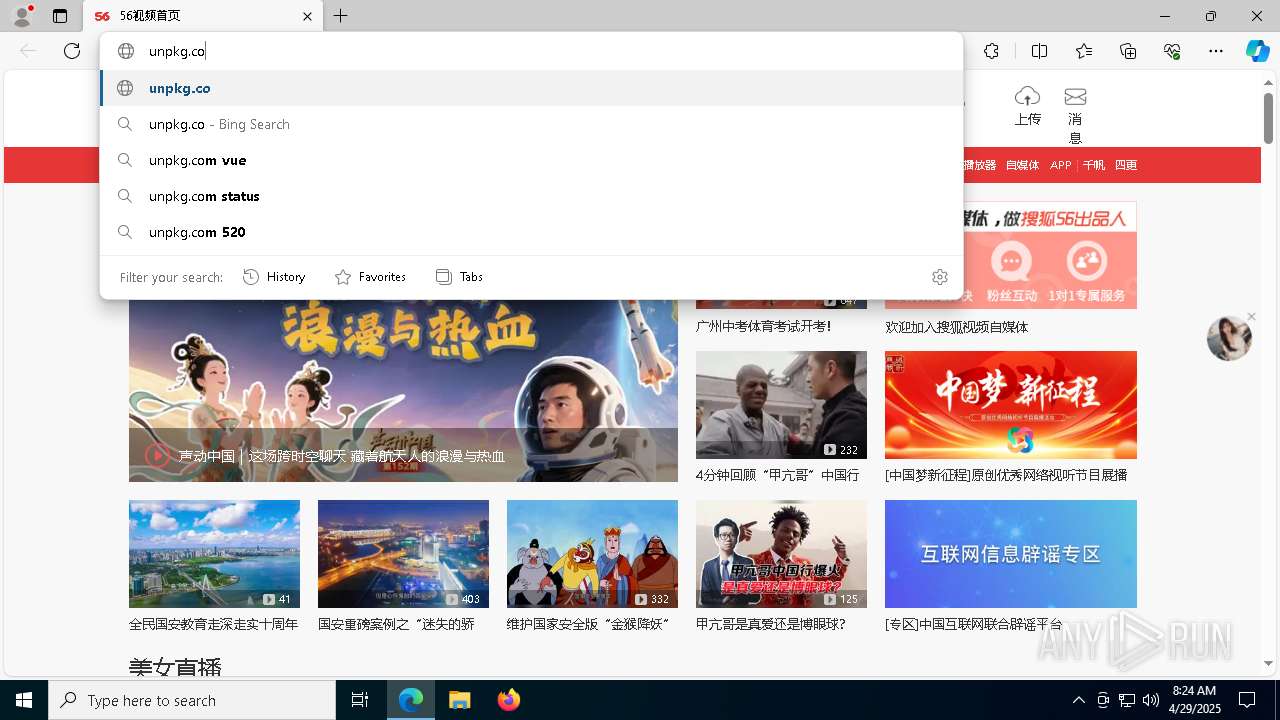Open the 甲亢哥 boxing video thumbnail
This screenshot has width=1280, height=720.
tap(781, 405)
